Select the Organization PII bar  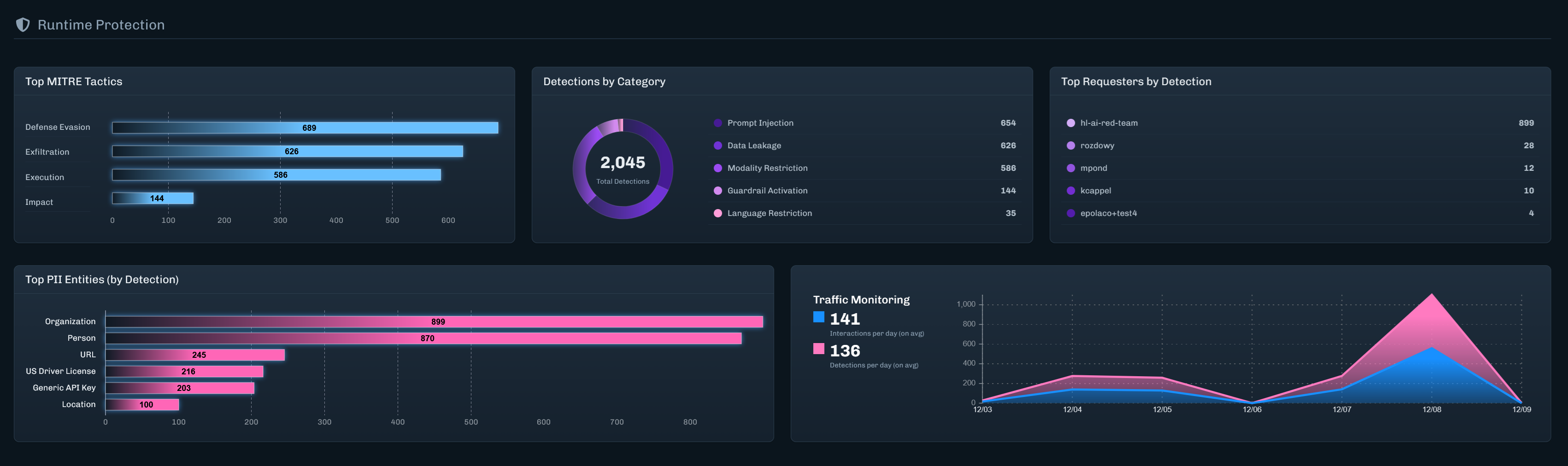(434, 322)
